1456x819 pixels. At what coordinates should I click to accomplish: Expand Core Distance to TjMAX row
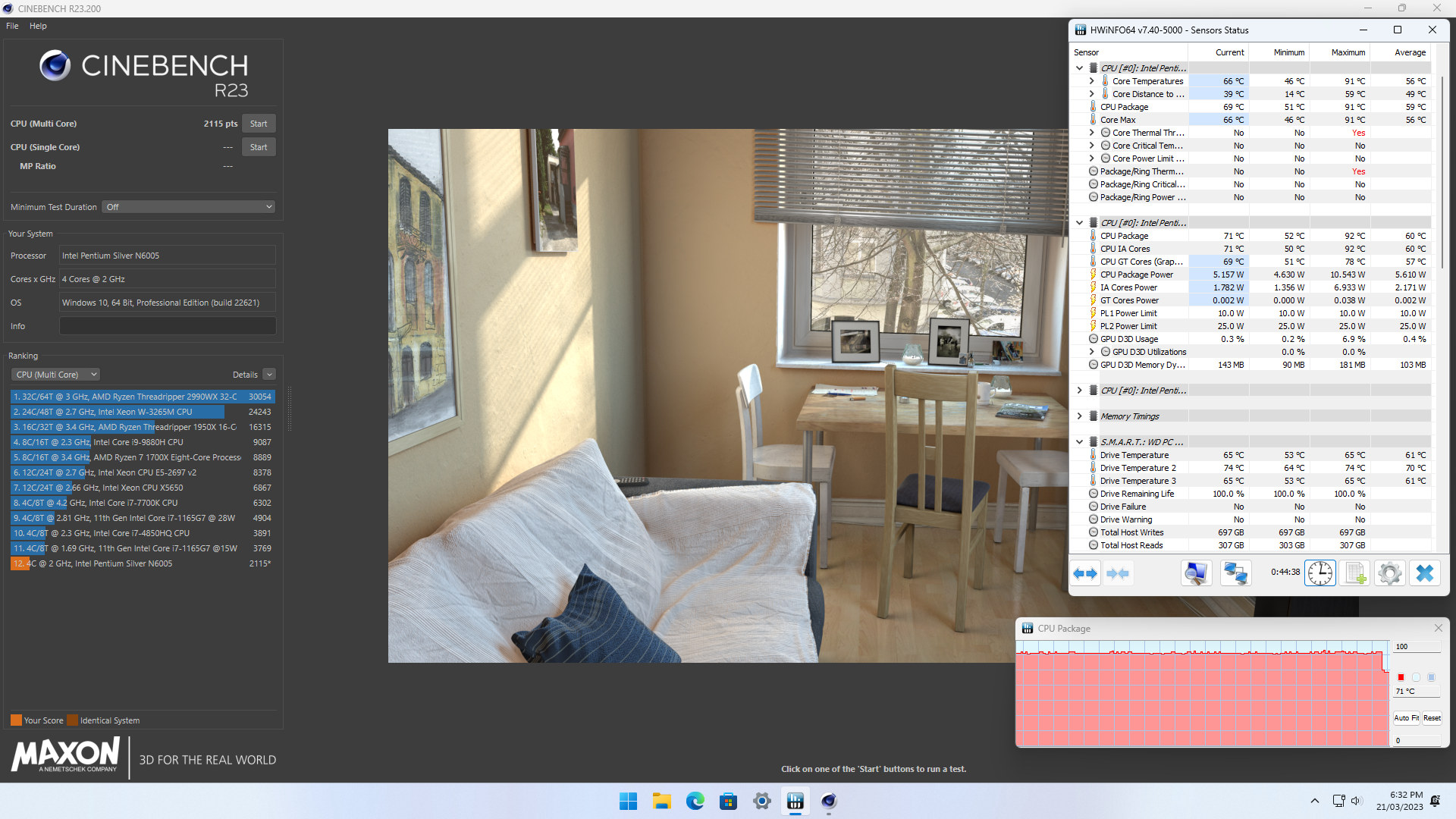click(x=1091, y=94)
